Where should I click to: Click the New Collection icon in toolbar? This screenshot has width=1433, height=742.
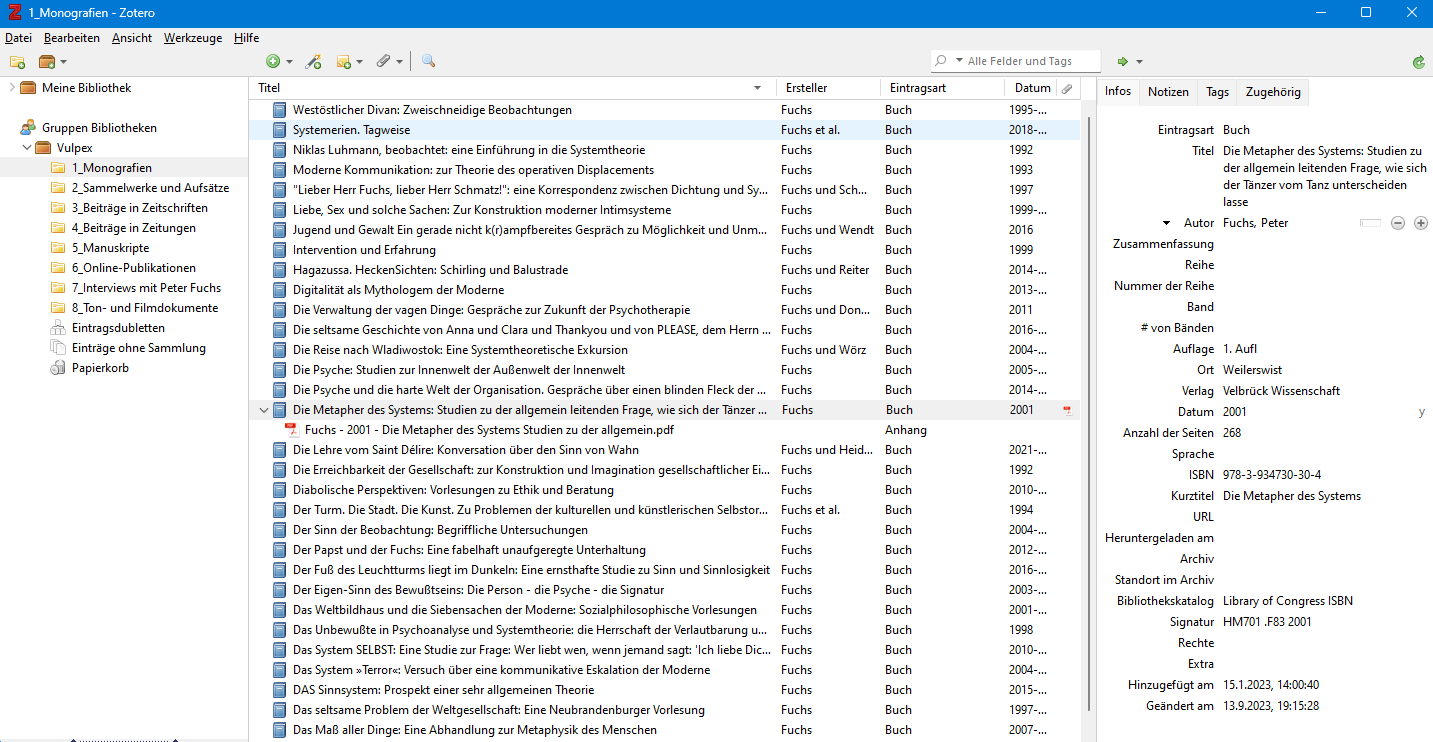coord(17,62)
